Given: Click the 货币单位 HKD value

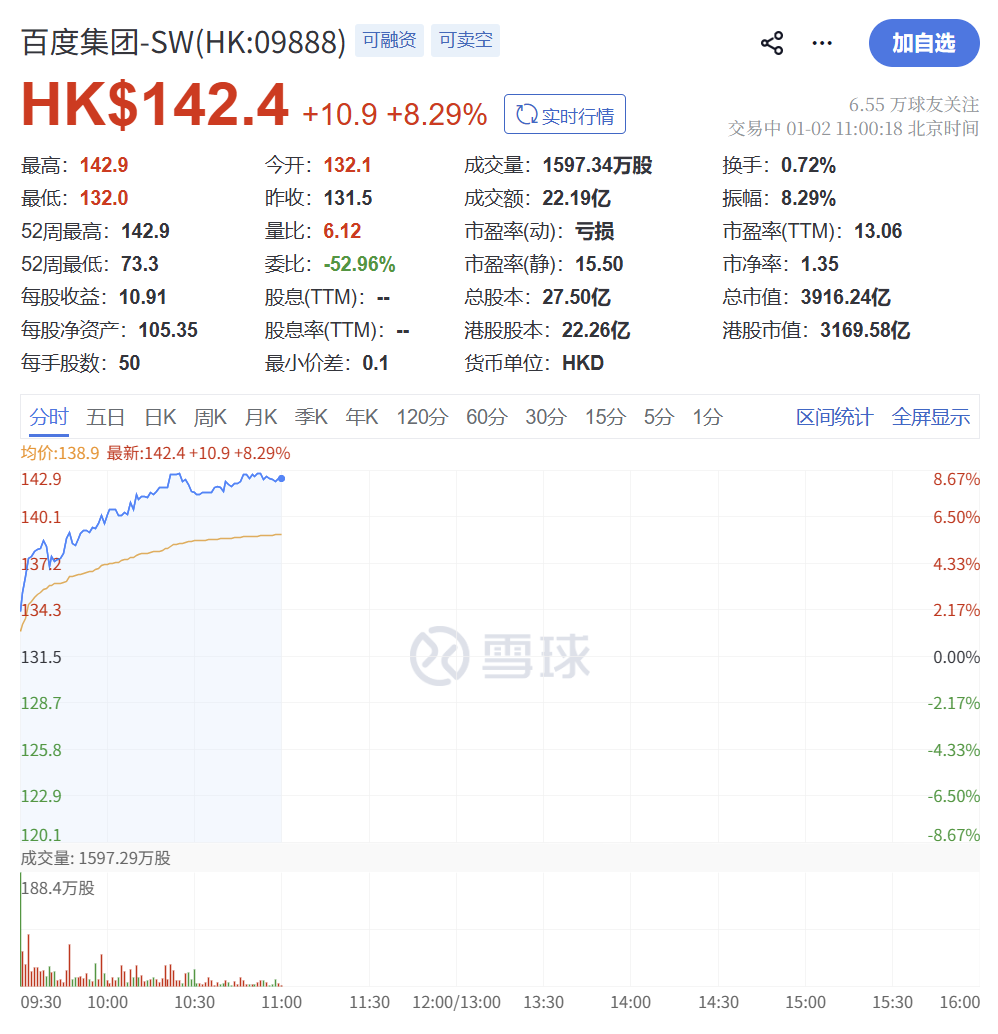Looking at the screenshot, I should [583, 363].
